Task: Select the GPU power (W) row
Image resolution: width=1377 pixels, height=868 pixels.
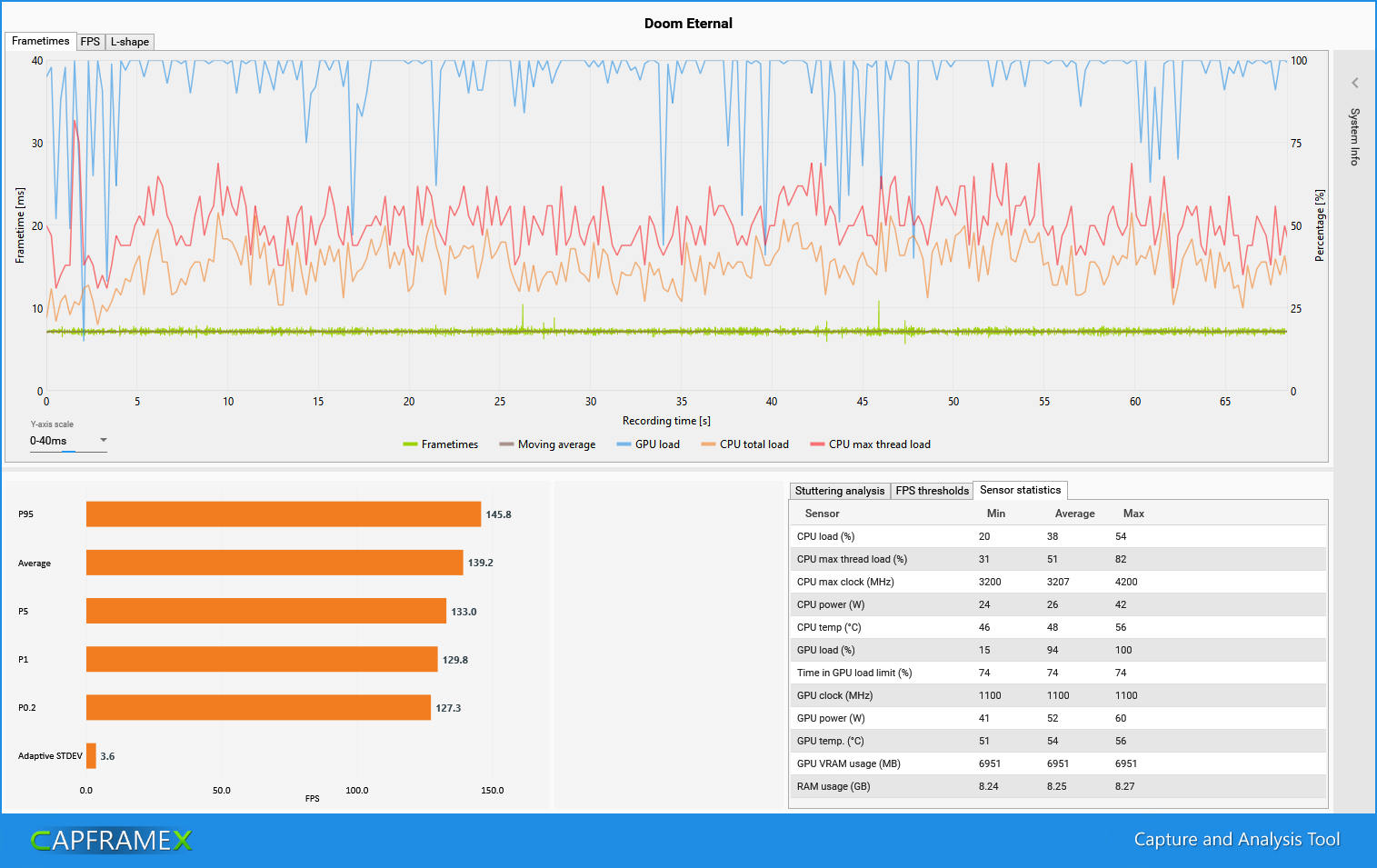Action: pos(1058,718)
